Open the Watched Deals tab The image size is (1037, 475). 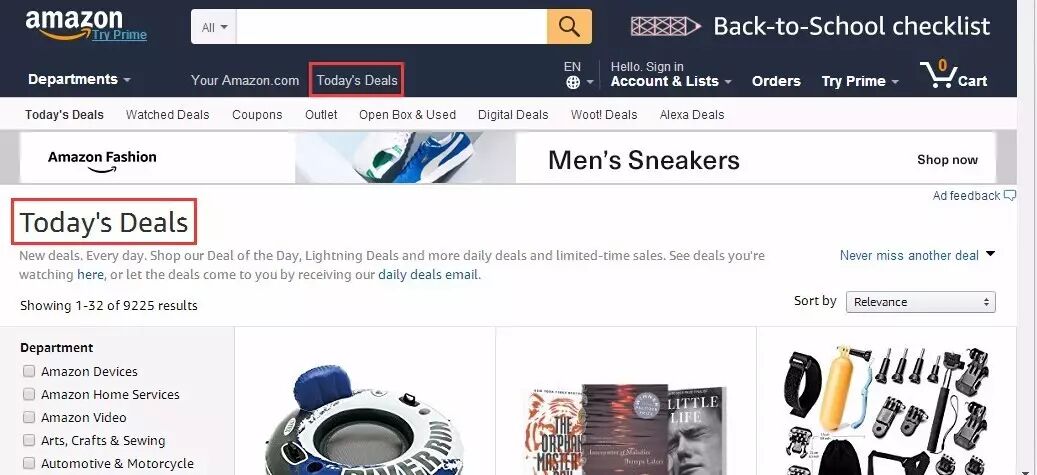167,114
